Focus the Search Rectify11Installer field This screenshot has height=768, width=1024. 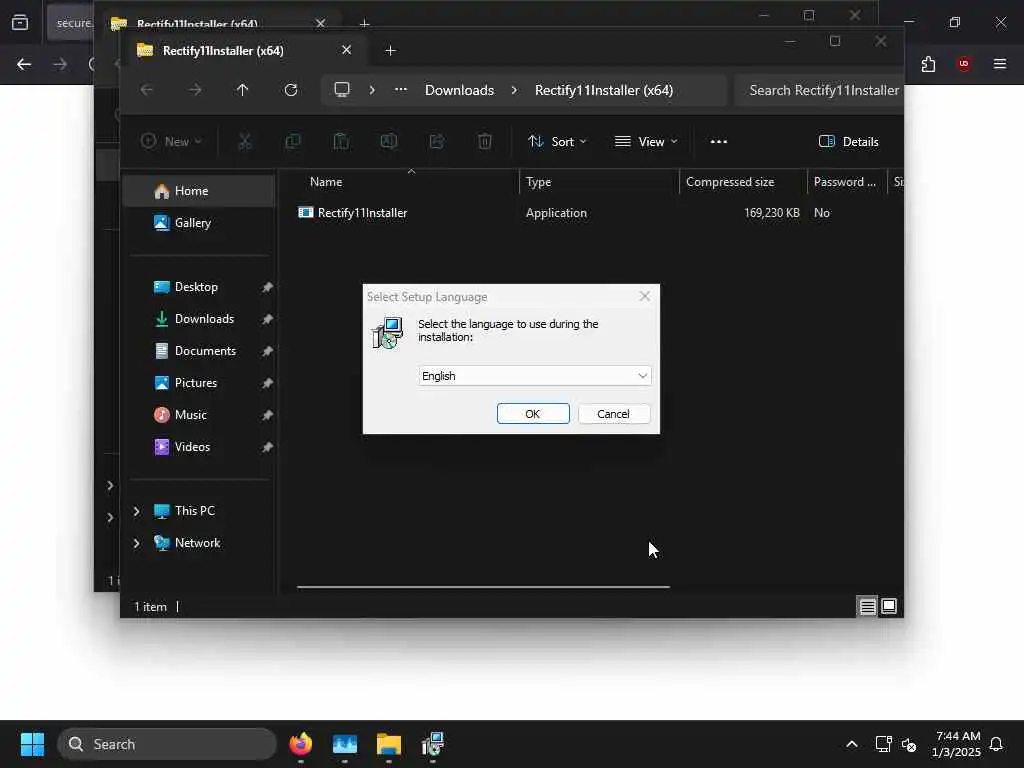tap(820, 90)
